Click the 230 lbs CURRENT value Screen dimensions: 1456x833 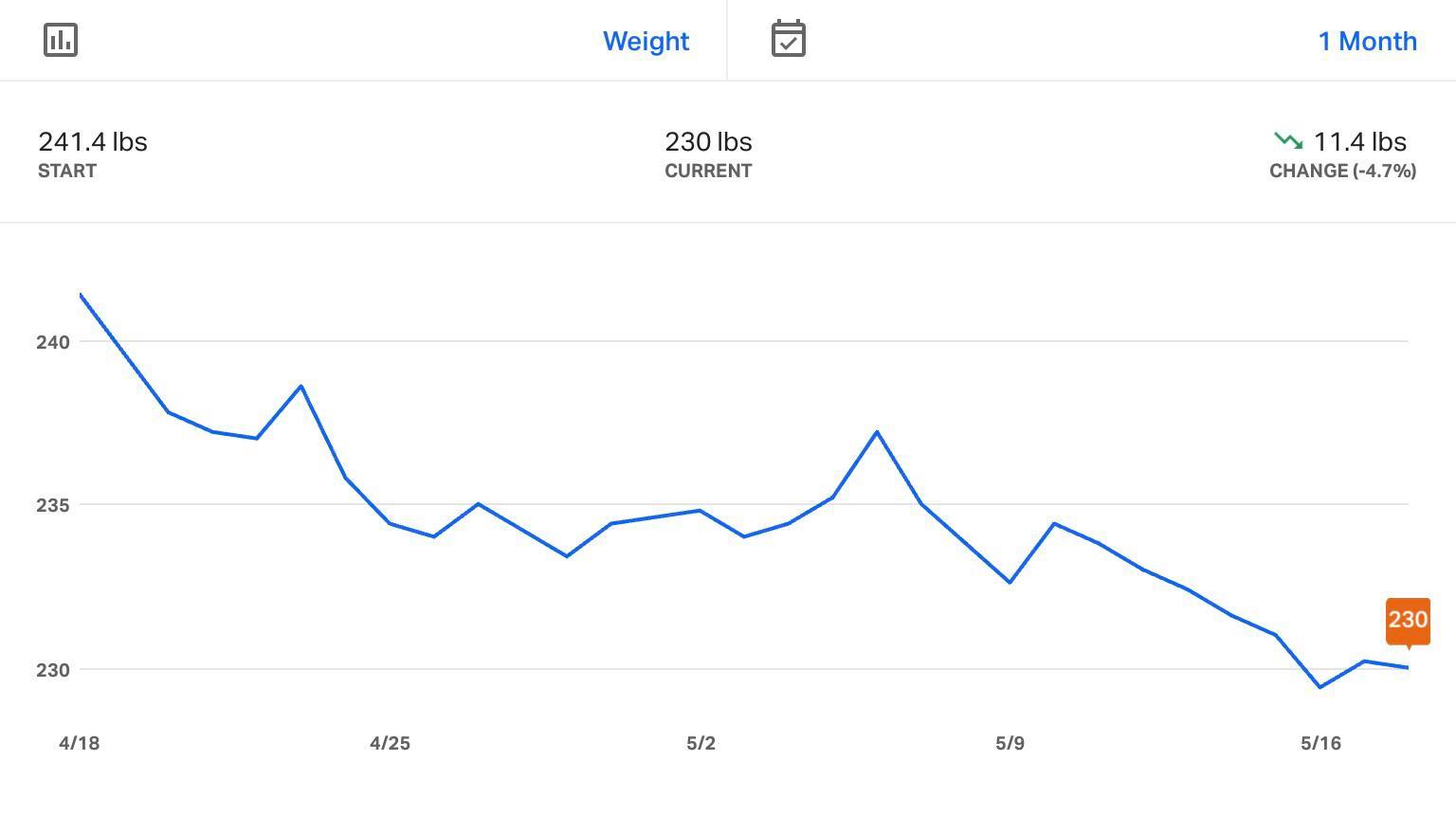[708, 141]
